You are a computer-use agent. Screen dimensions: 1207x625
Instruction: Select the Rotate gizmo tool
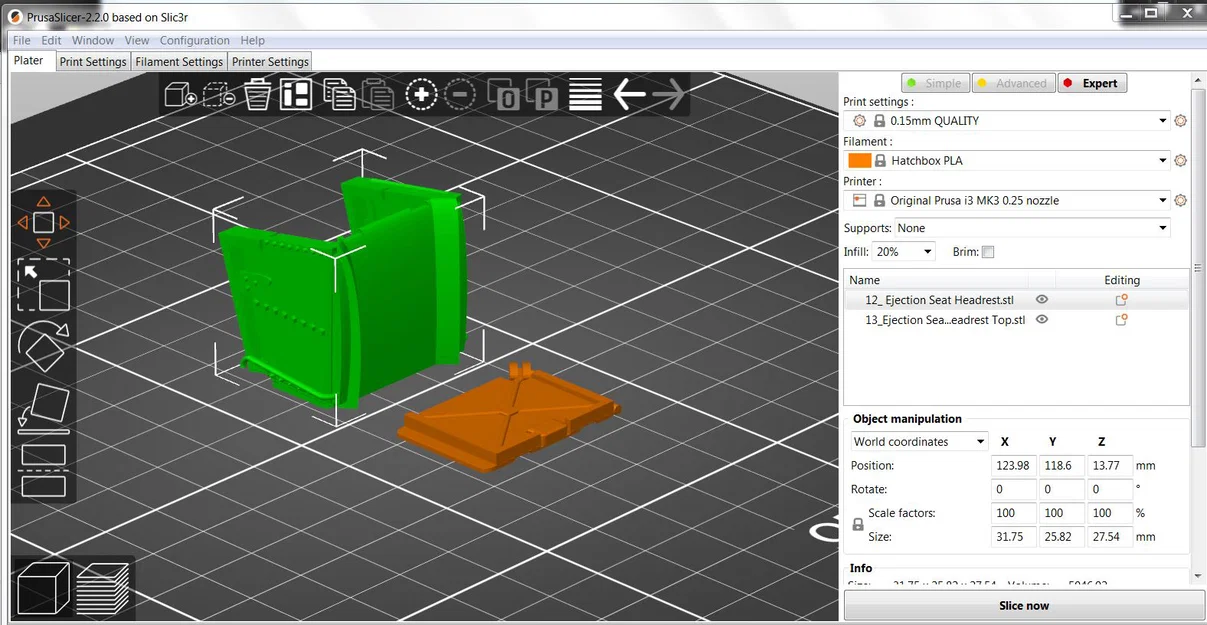44,347
